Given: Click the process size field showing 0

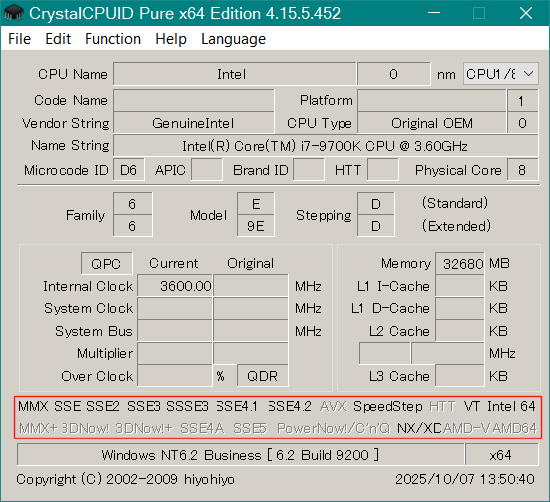Looking at the screenshot, I should click(x=394, y=74).
